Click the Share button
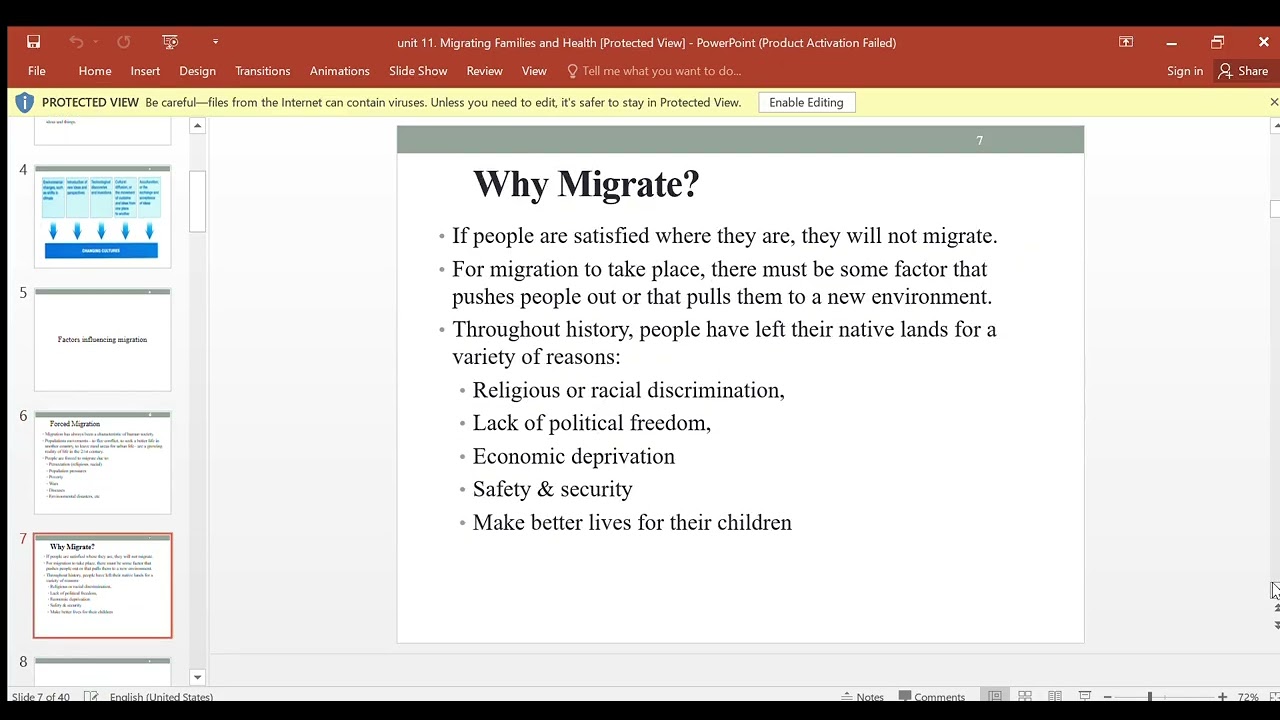The image size is (1280, 720). (1243, 71)
